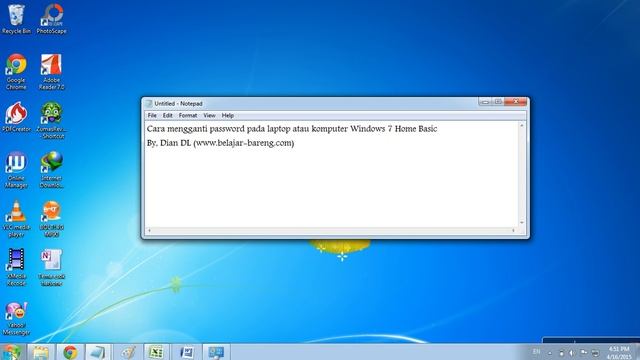The width and height of the screenshot is (640, 360).
Task: Select the Zuma shortcut desktop icon
Action: coord(51,120)
